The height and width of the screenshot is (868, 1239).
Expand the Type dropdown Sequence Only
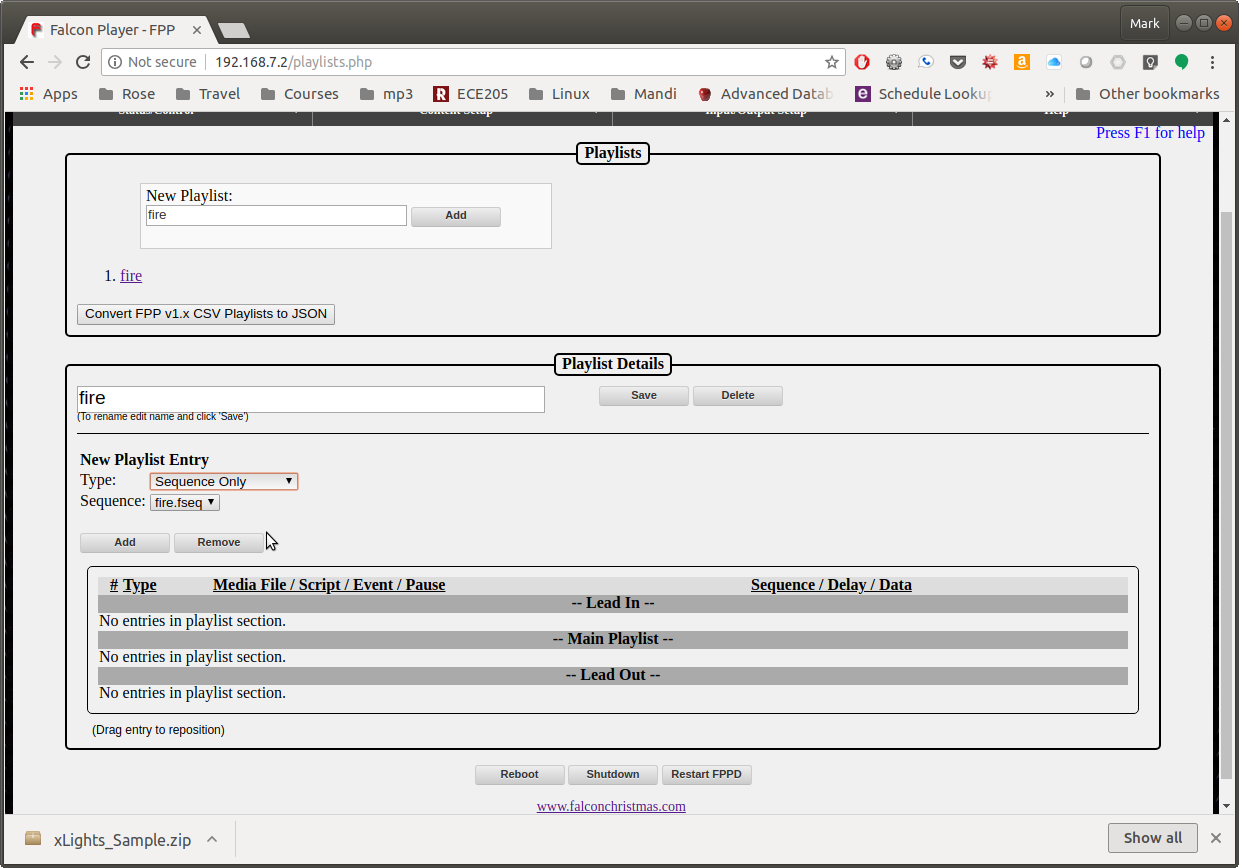click(x=224, y=481)
